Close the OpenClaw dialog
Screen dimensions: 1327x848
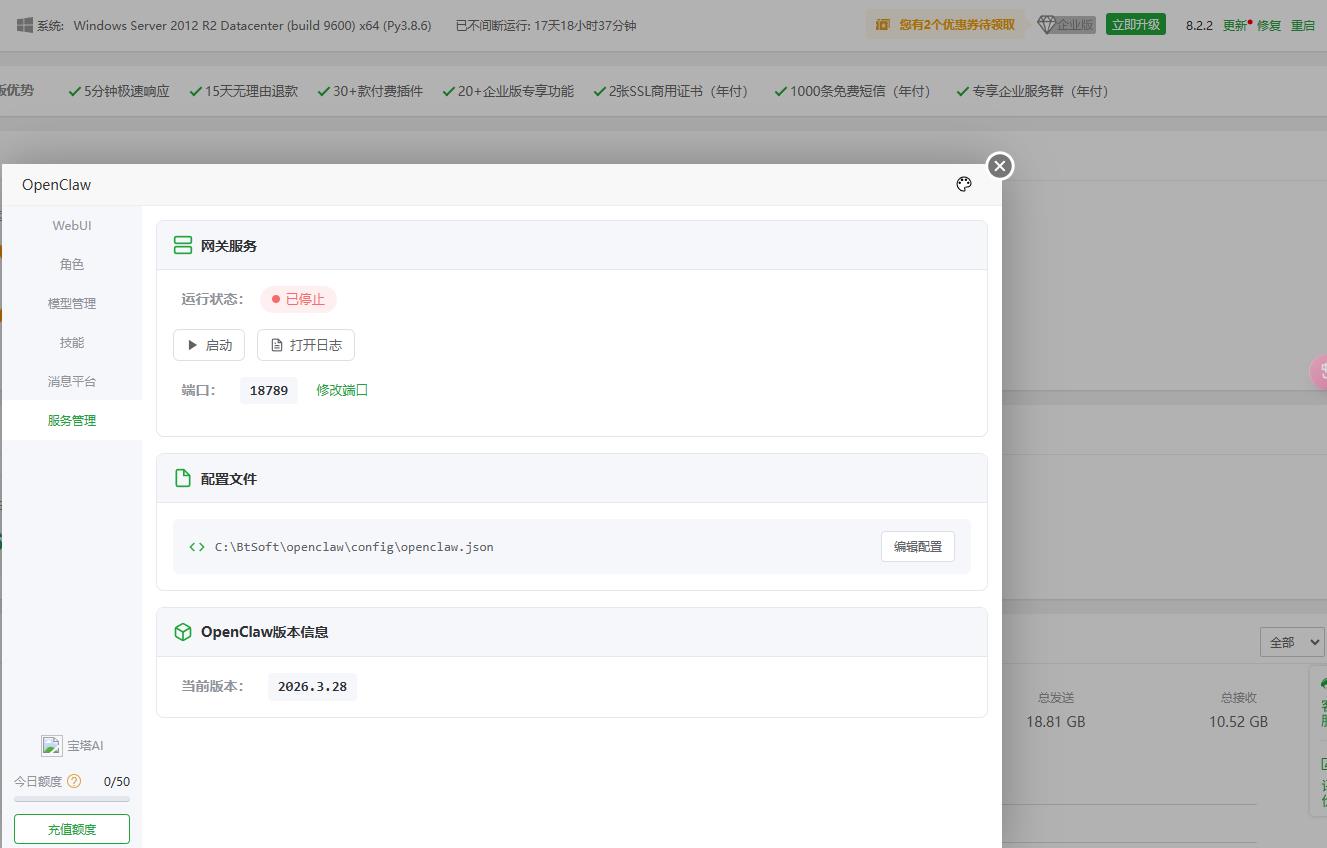pos(999,166)
